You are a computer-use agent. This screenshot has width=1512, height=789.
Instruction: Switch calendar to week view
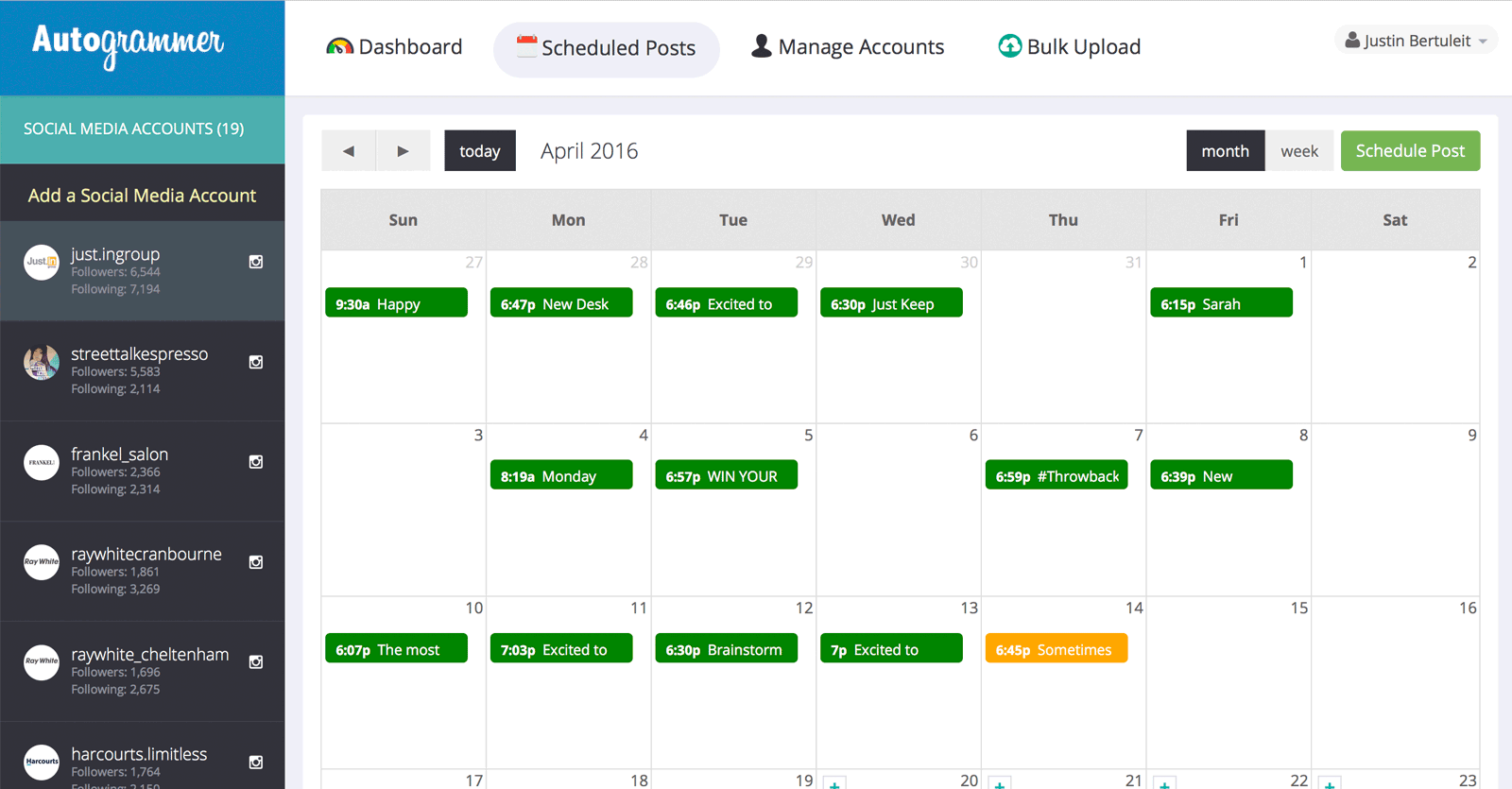click(1299, 150)
